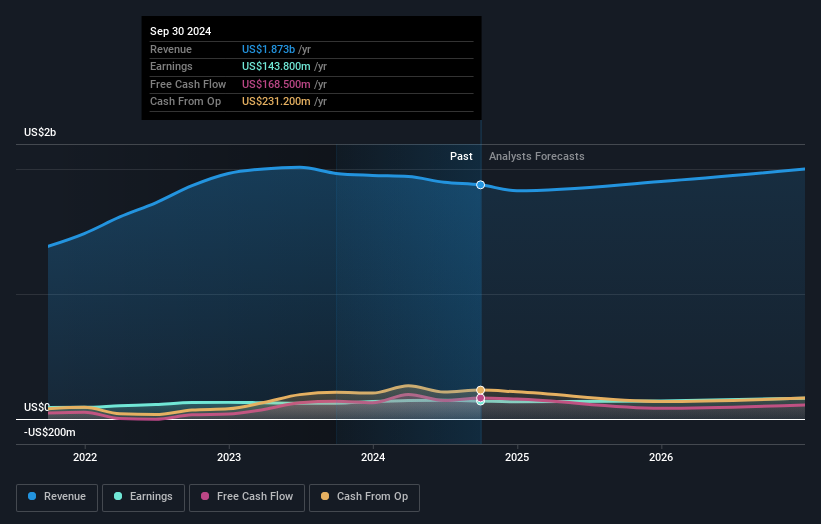Click the Cash From Op tooltip row label

(185, 102)
